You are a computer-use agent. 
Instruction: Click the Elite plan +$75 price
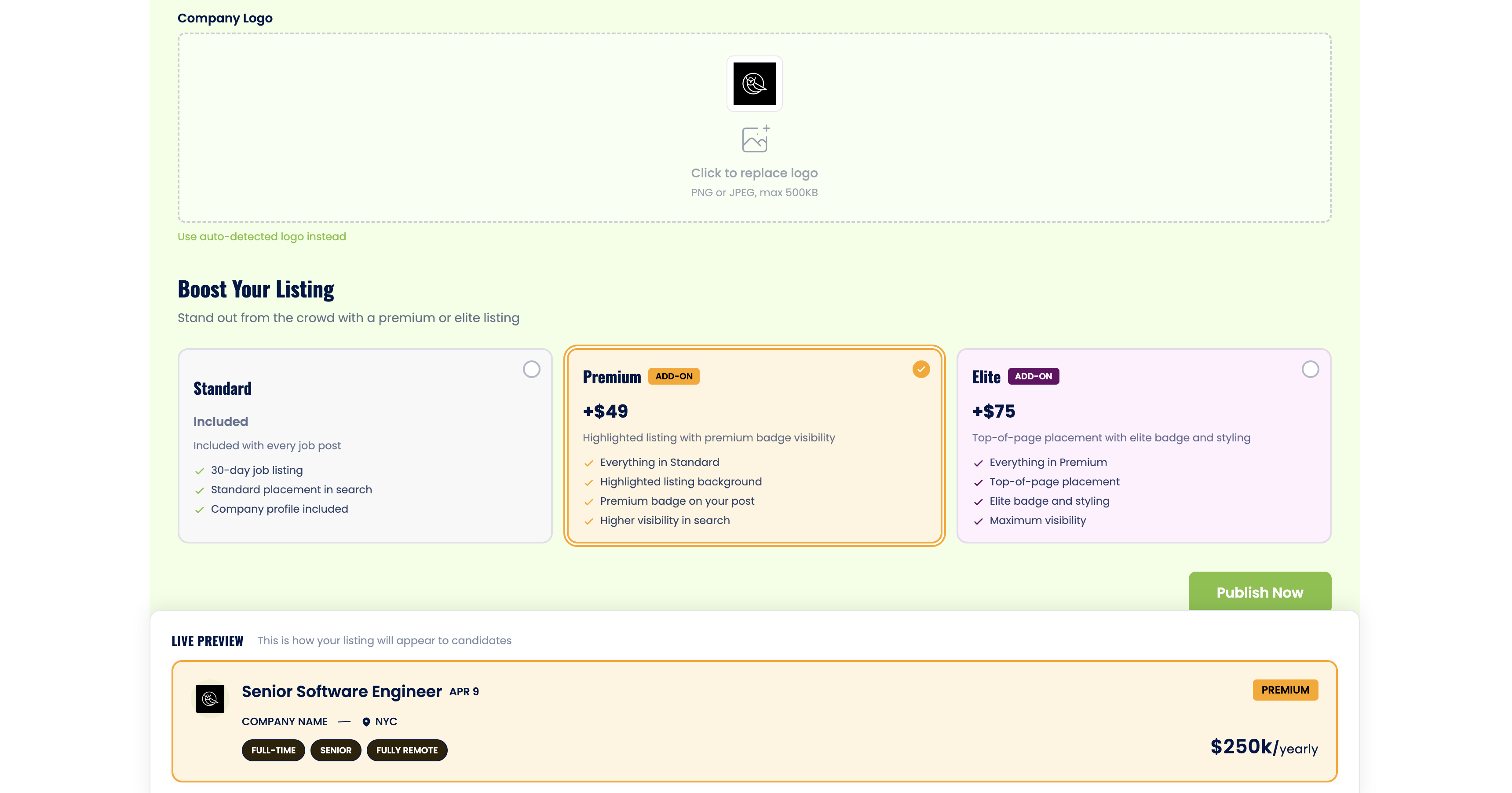click(x=993, y=411)
